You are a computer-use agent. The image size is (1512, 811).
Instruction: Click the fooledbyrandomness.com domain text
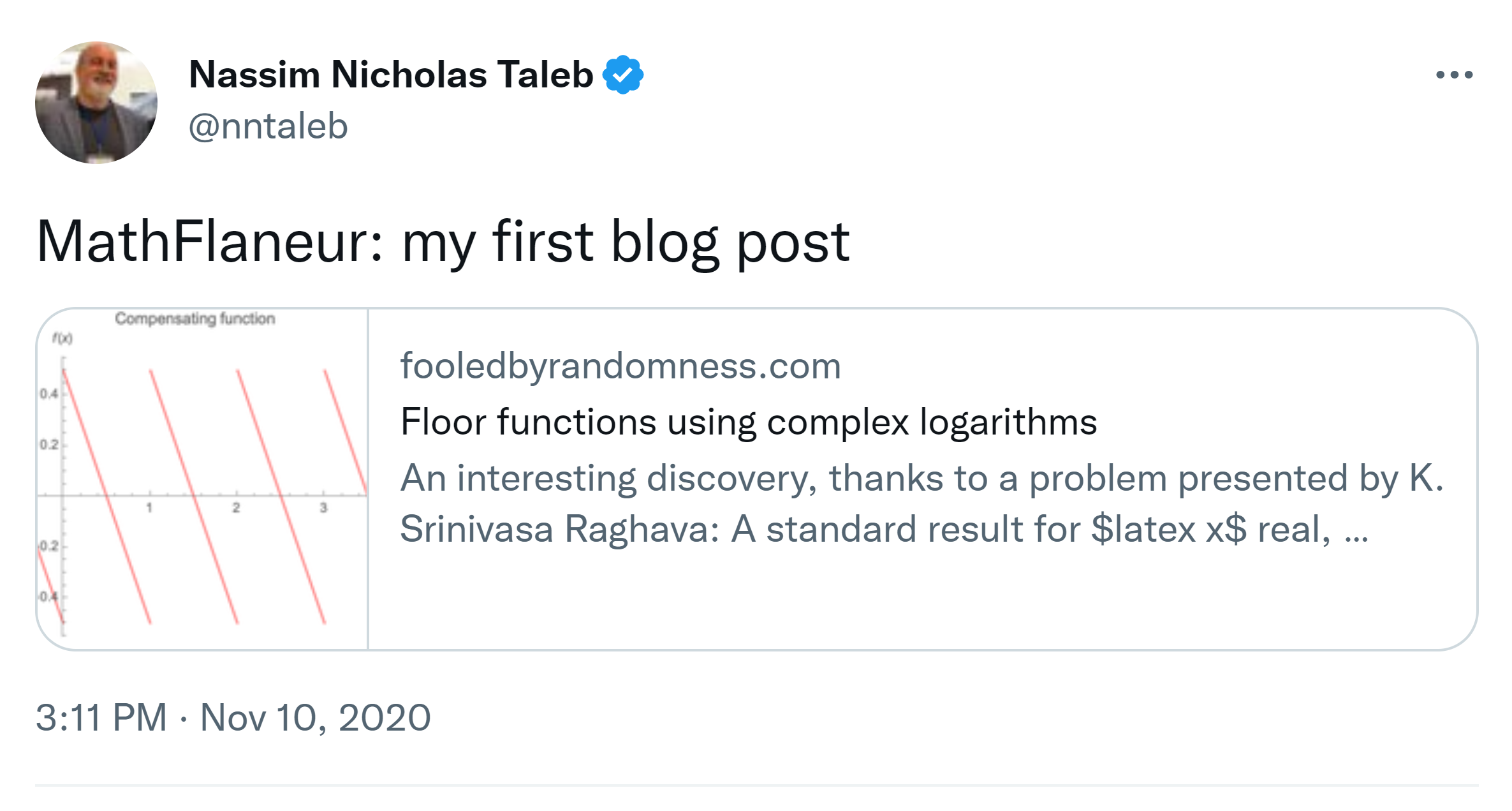pos(620,366)
